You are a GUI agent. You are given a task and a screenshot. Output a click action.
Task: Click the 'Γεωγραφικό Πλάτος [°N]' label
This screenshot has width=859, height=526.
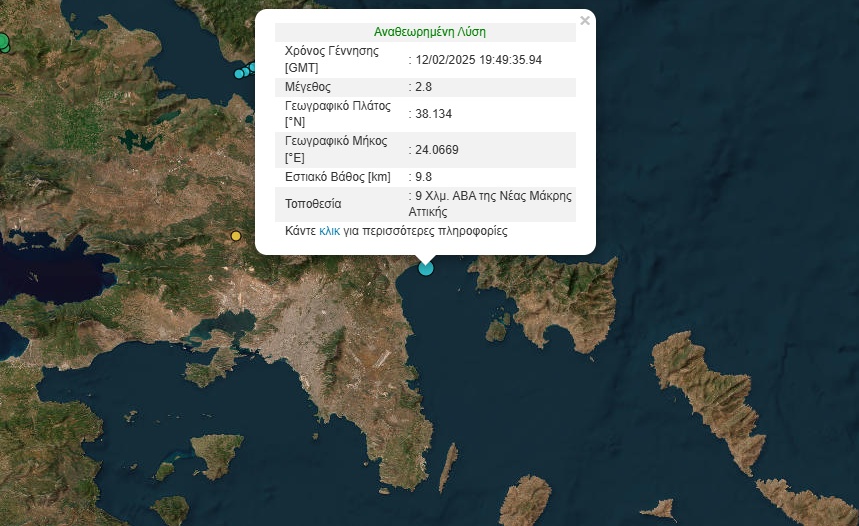[335, 113]
